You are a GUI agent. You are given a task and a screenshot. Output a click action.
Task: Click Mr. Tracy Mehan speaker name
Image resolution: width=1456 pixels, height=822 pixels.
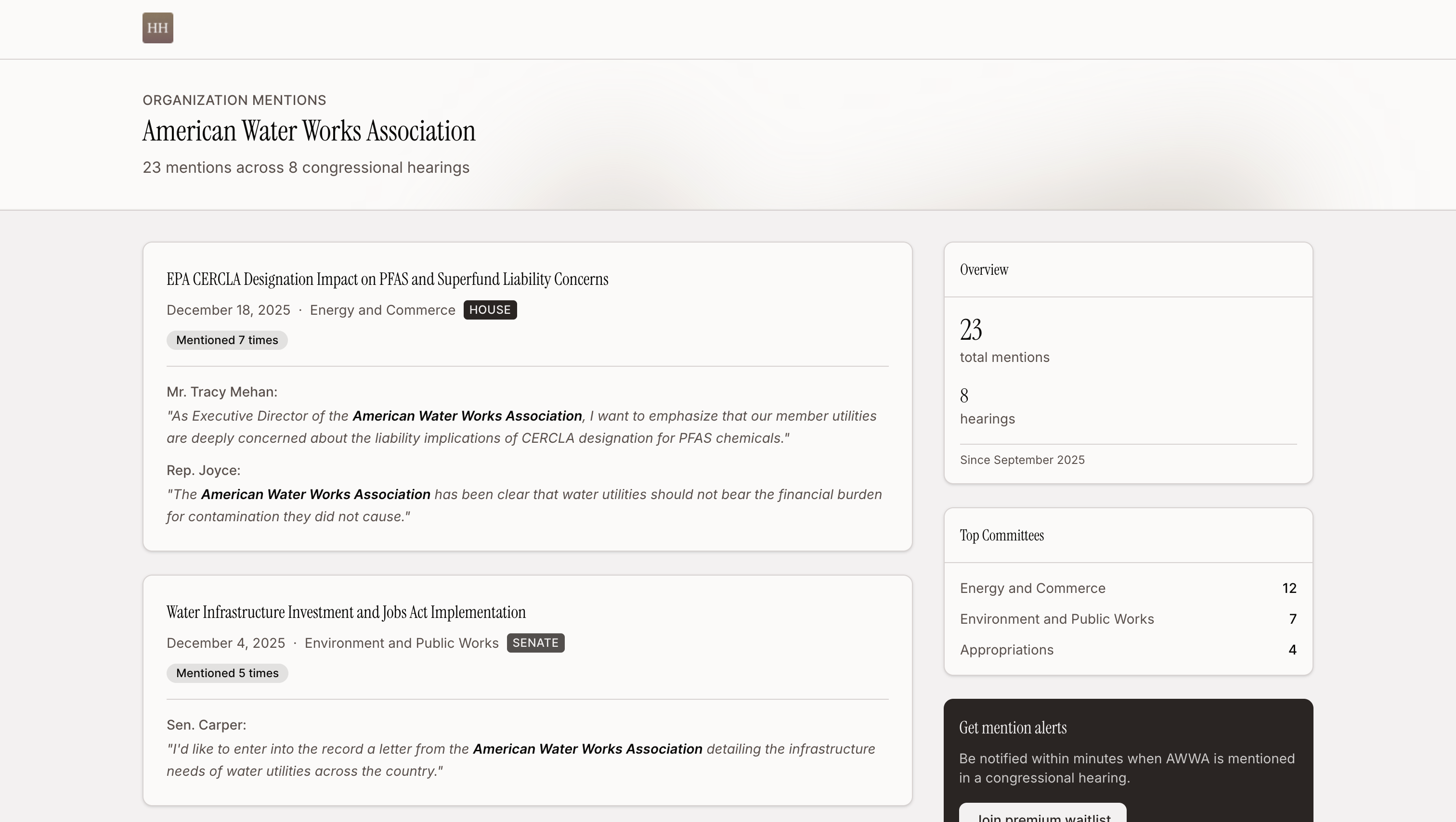pos(221,392)
